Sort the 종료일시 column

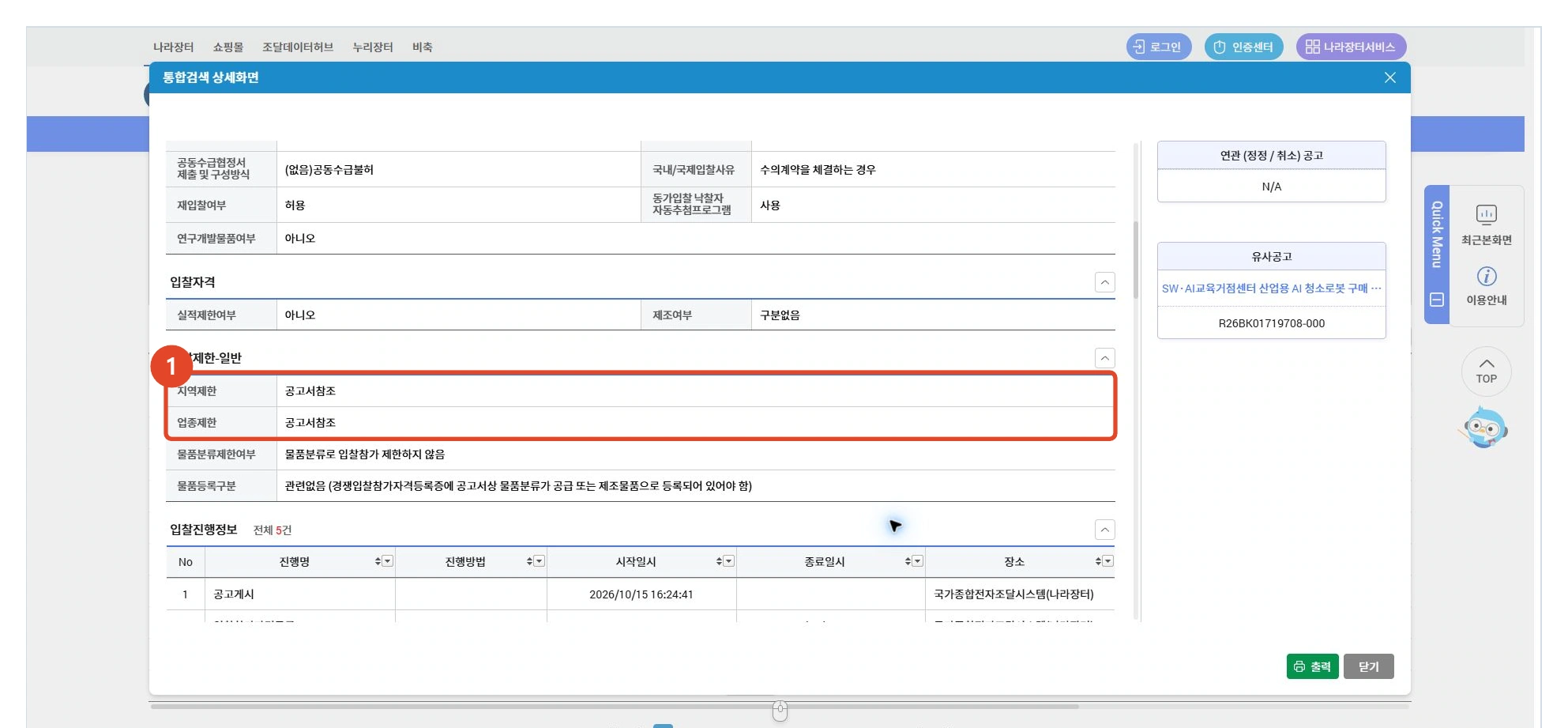pyautogui.click(x=908, y=561)
